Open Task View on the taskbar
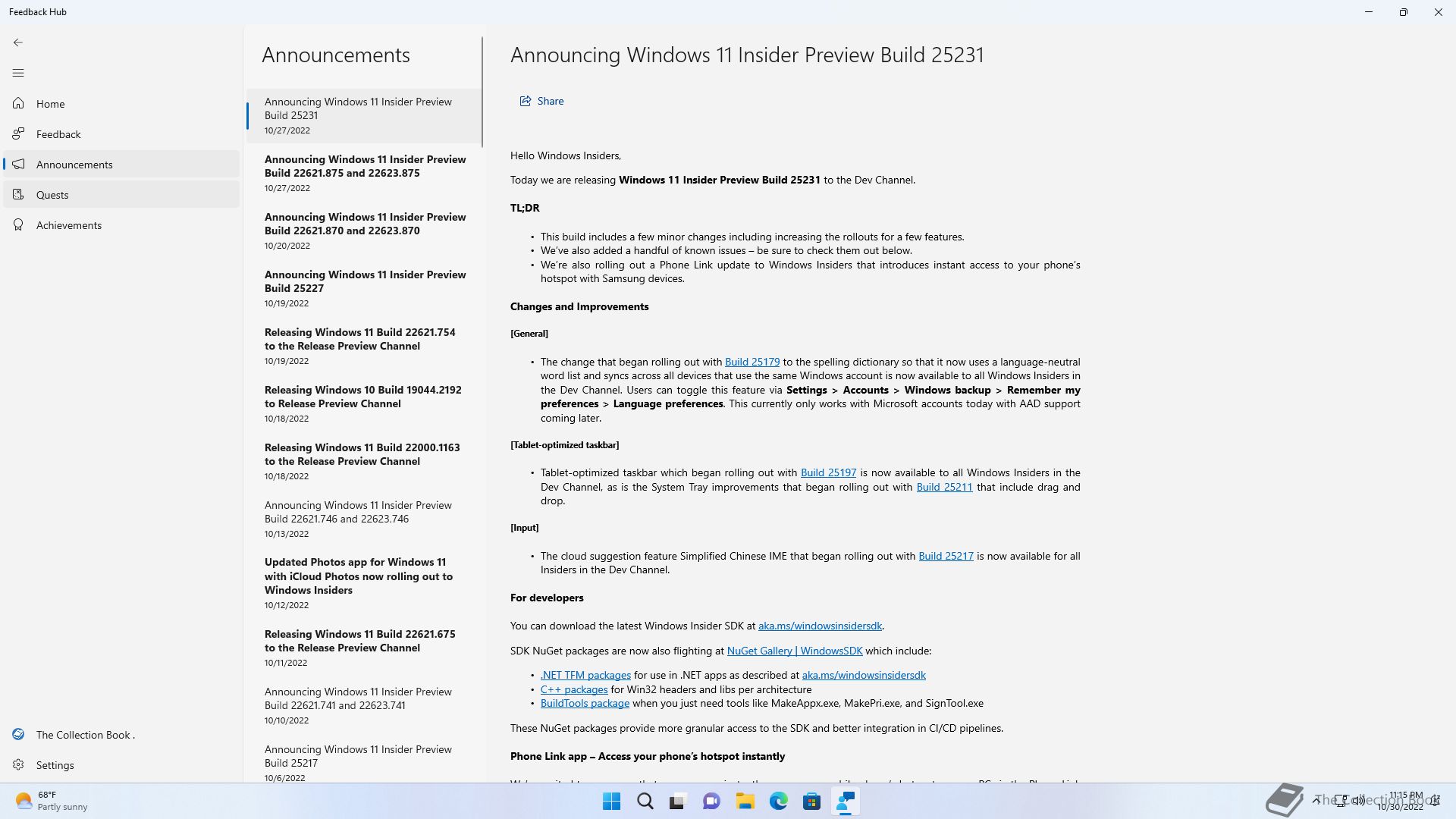 tap(678, 802)
